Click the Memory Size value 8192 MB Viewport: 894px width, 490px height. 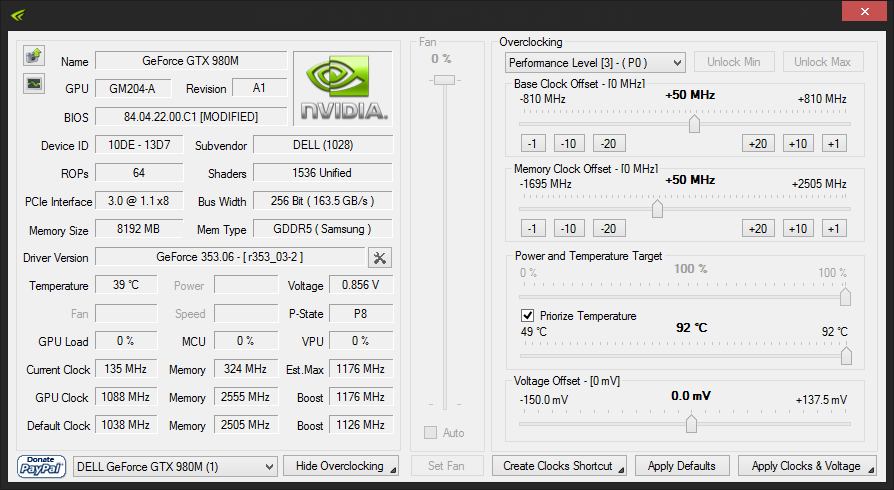139,229
